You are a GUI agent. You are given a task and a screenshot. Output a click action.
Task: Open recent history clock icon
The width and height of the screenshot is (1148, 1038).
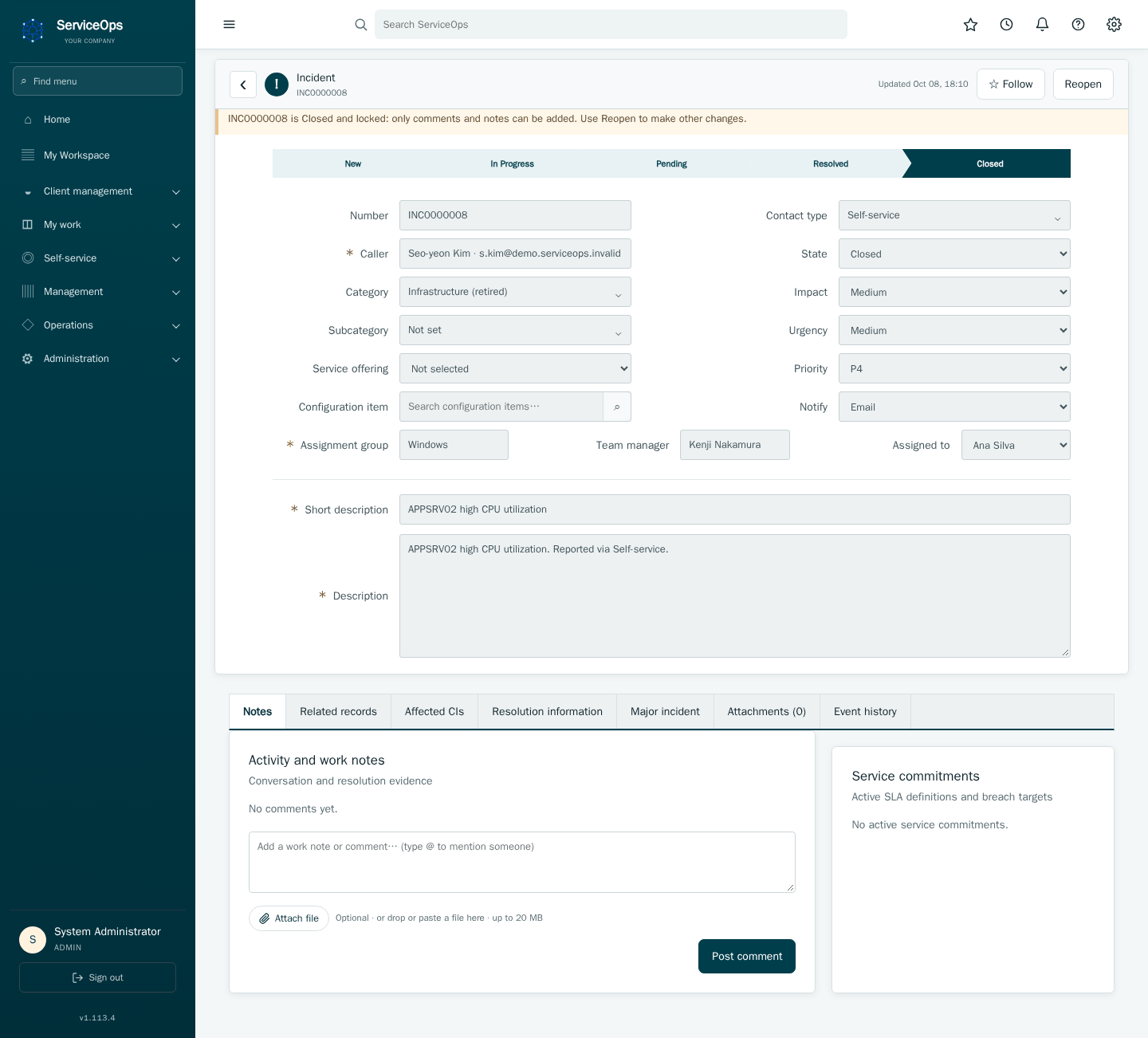click(1006, 25)
